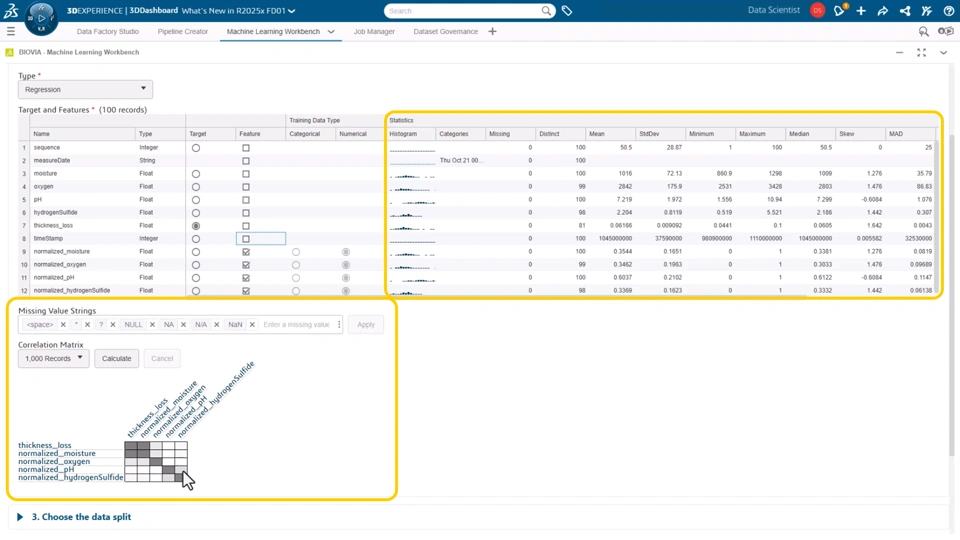Switch to Dataset Governance tab
This screenshot has height=540, width=960.
click(x=446, y=31)
